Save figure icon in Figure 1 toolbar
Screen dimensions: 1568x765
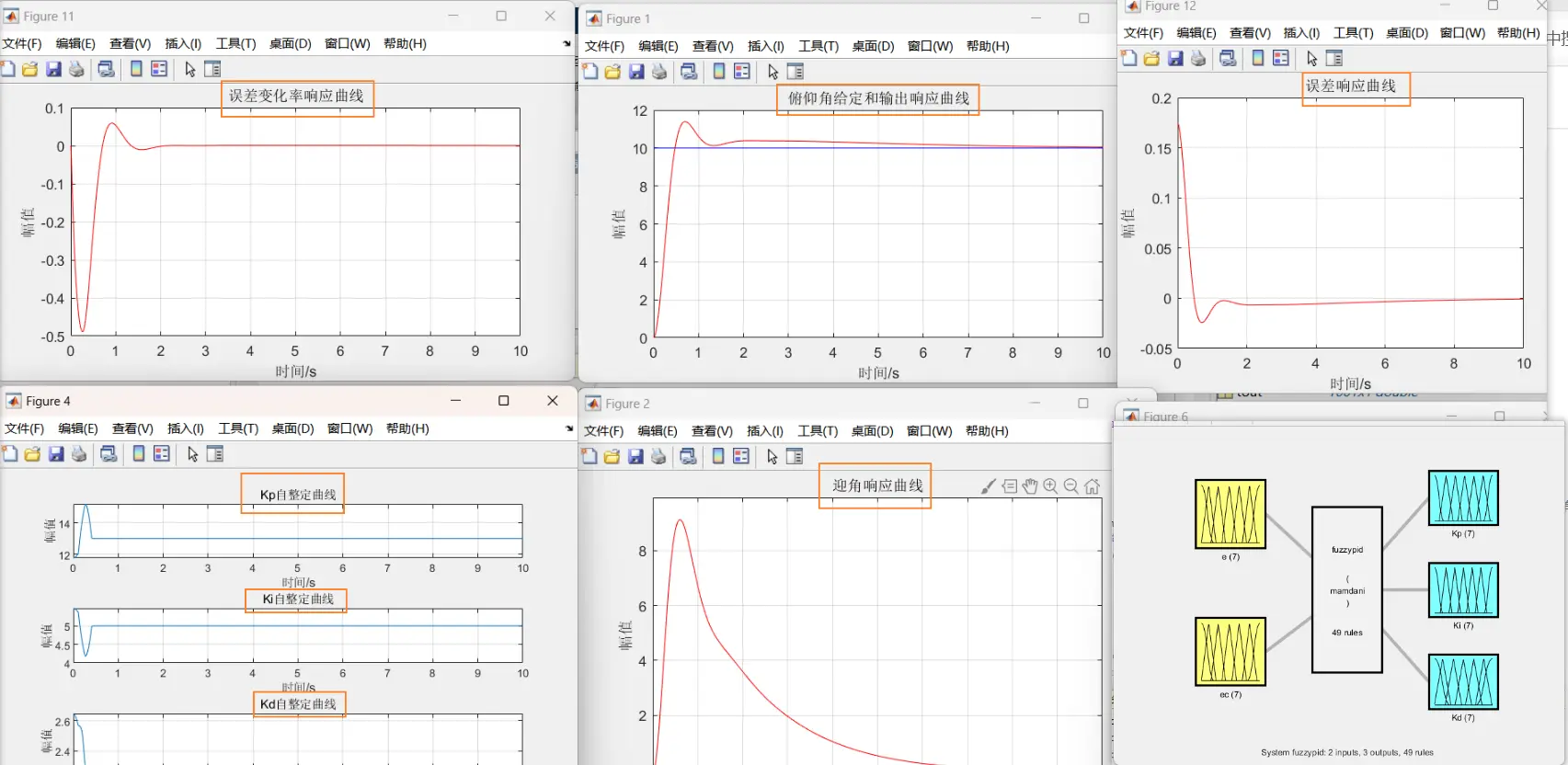[x=636, y=72]
